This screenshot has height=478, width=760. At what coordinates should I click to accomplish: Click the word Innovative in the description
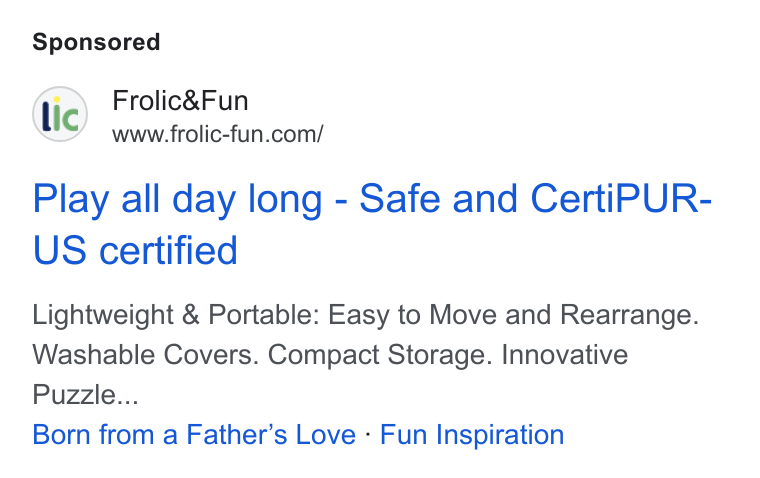pos(565,355)
